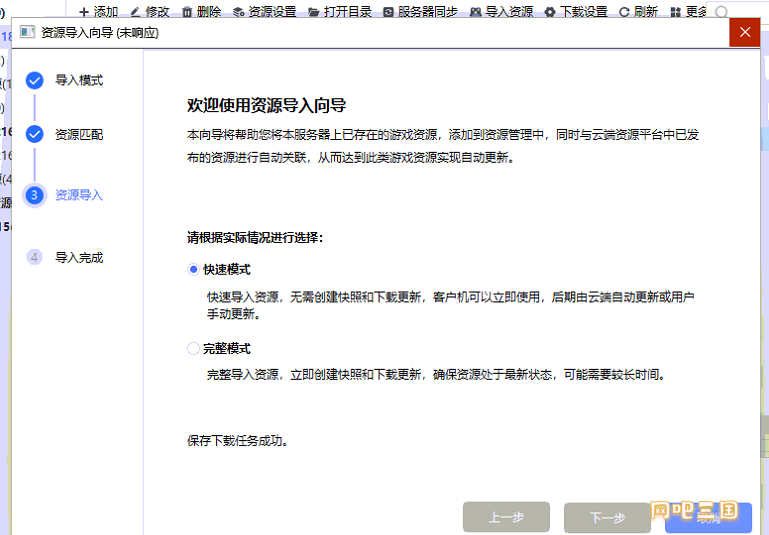Click 打开目录 open folder icon

tap(314, 12)
